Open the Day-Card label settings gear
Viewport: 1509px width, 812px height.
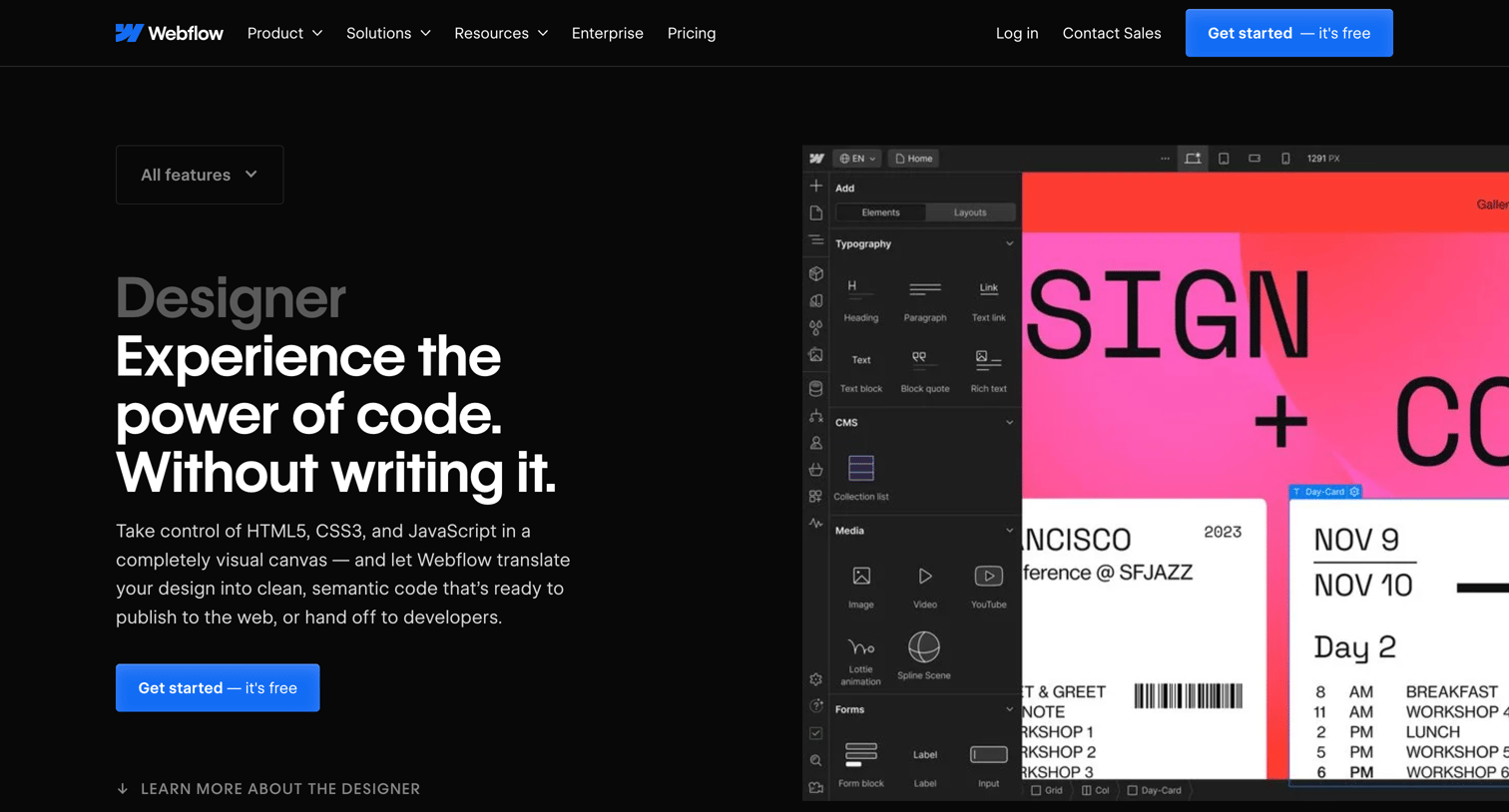coord(1354,492)
